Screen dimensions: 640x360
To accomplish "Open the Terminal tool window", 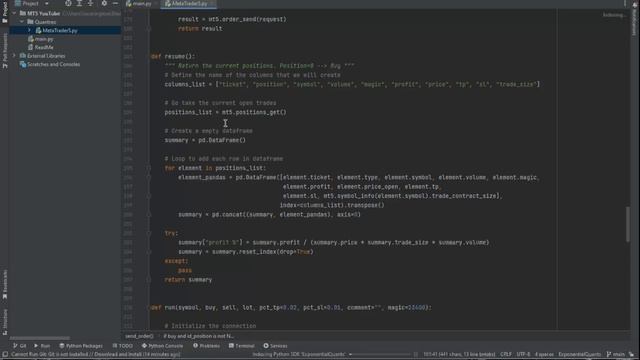I will 242,346.
